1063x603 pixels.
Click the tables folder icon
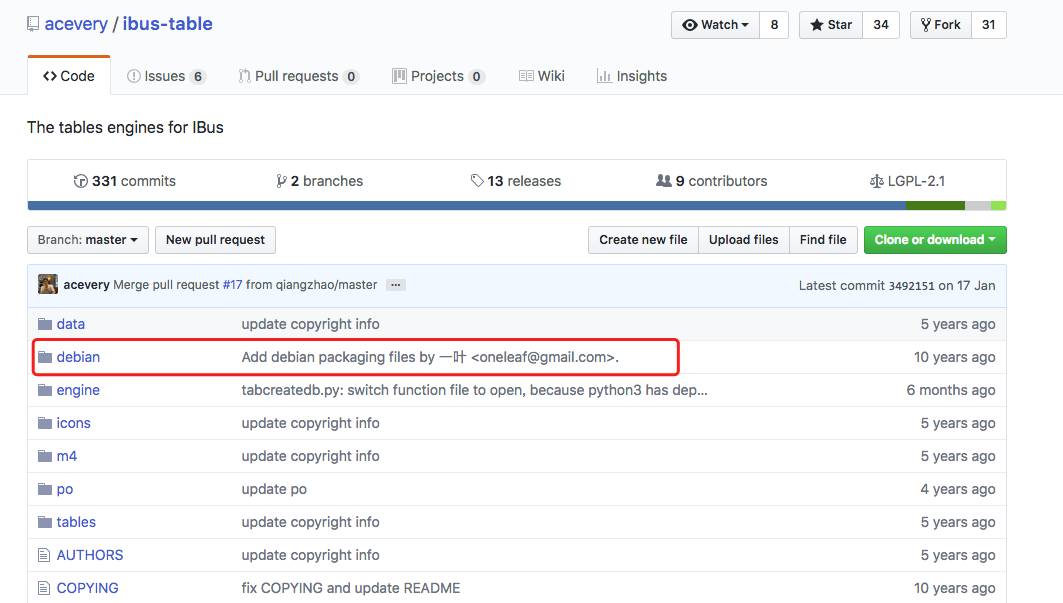pos(45,522)
